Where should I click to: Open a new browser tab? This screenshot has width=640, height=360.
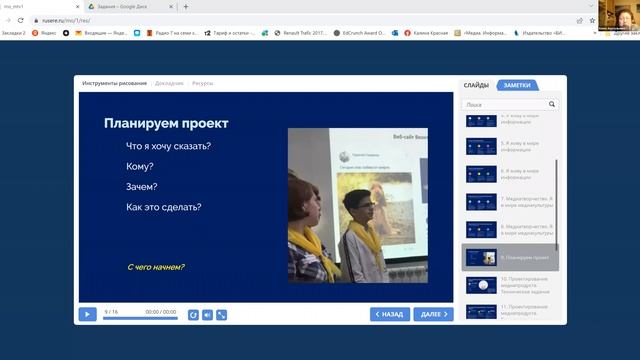pos(186,7)
